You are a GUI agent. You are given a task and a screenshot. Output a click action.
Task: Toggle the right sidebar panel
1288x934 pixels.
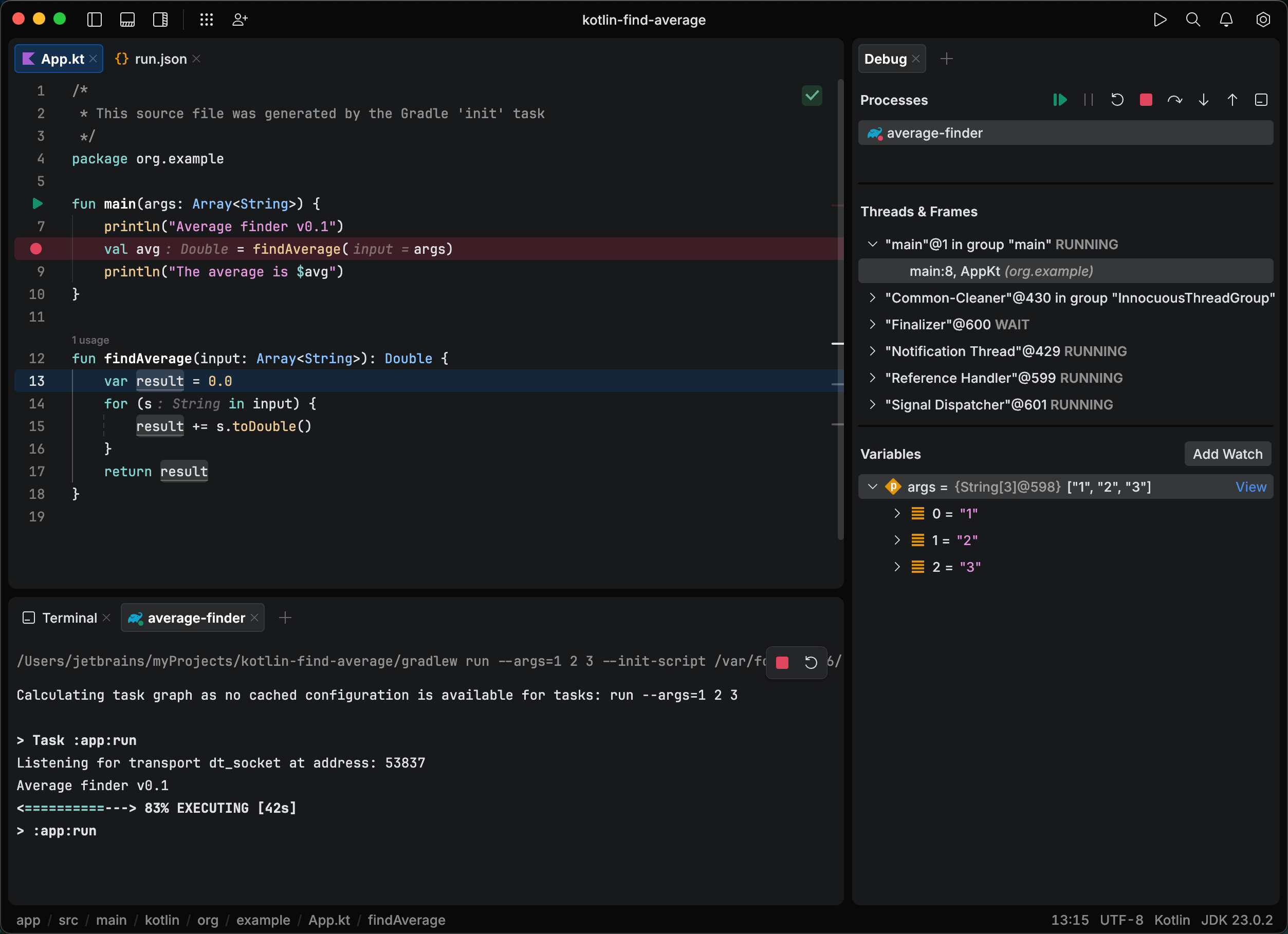(159, 18)
